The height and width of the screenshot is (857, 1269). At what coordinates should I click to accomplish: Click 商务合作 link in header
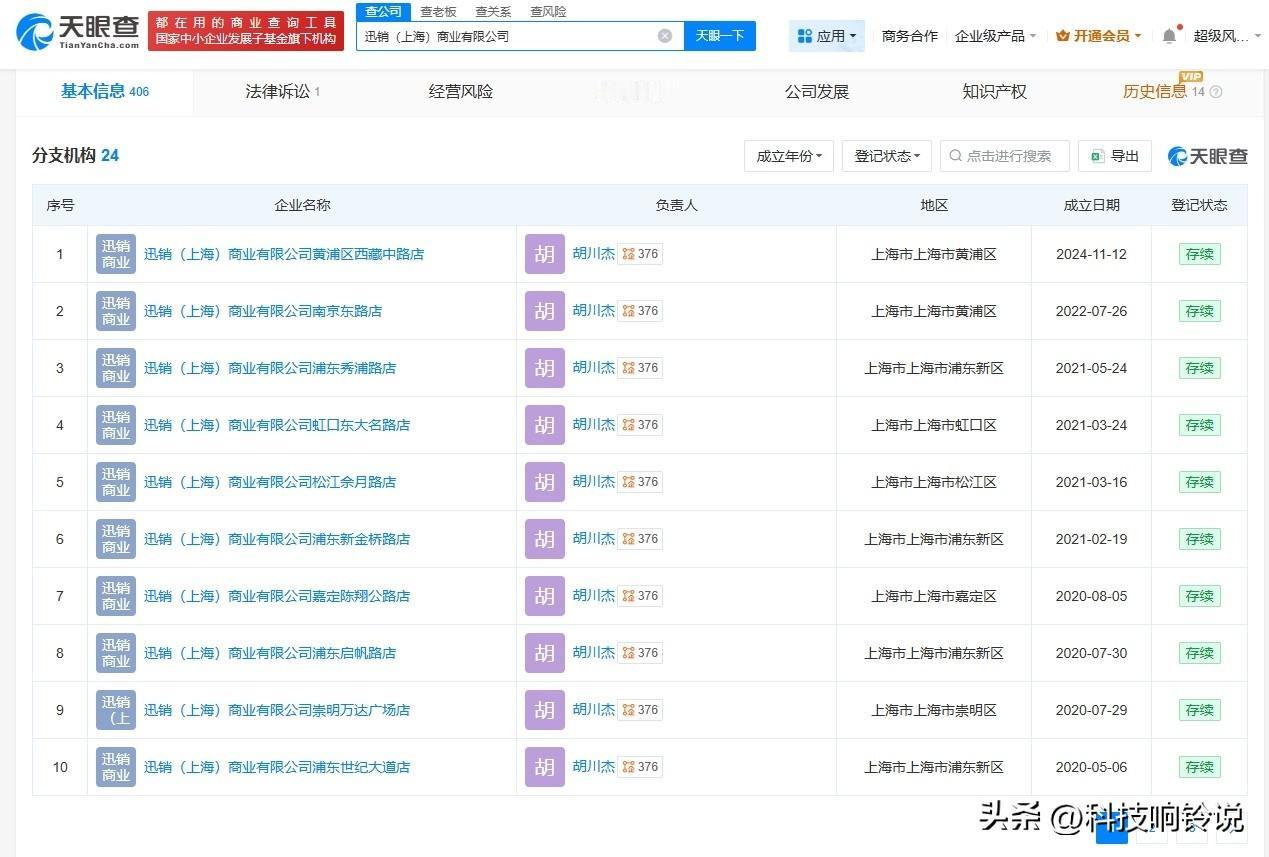click(x=909, y=36)
